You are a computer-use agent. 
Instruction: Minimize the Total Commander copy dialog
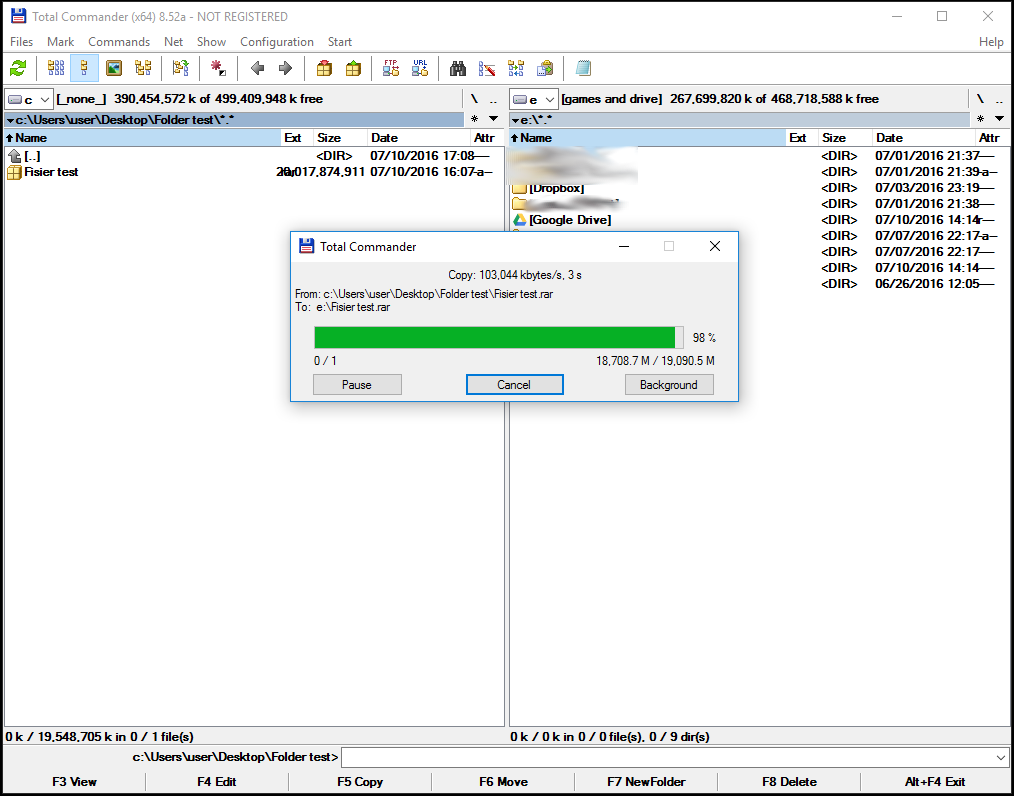[x=624, y=246]
